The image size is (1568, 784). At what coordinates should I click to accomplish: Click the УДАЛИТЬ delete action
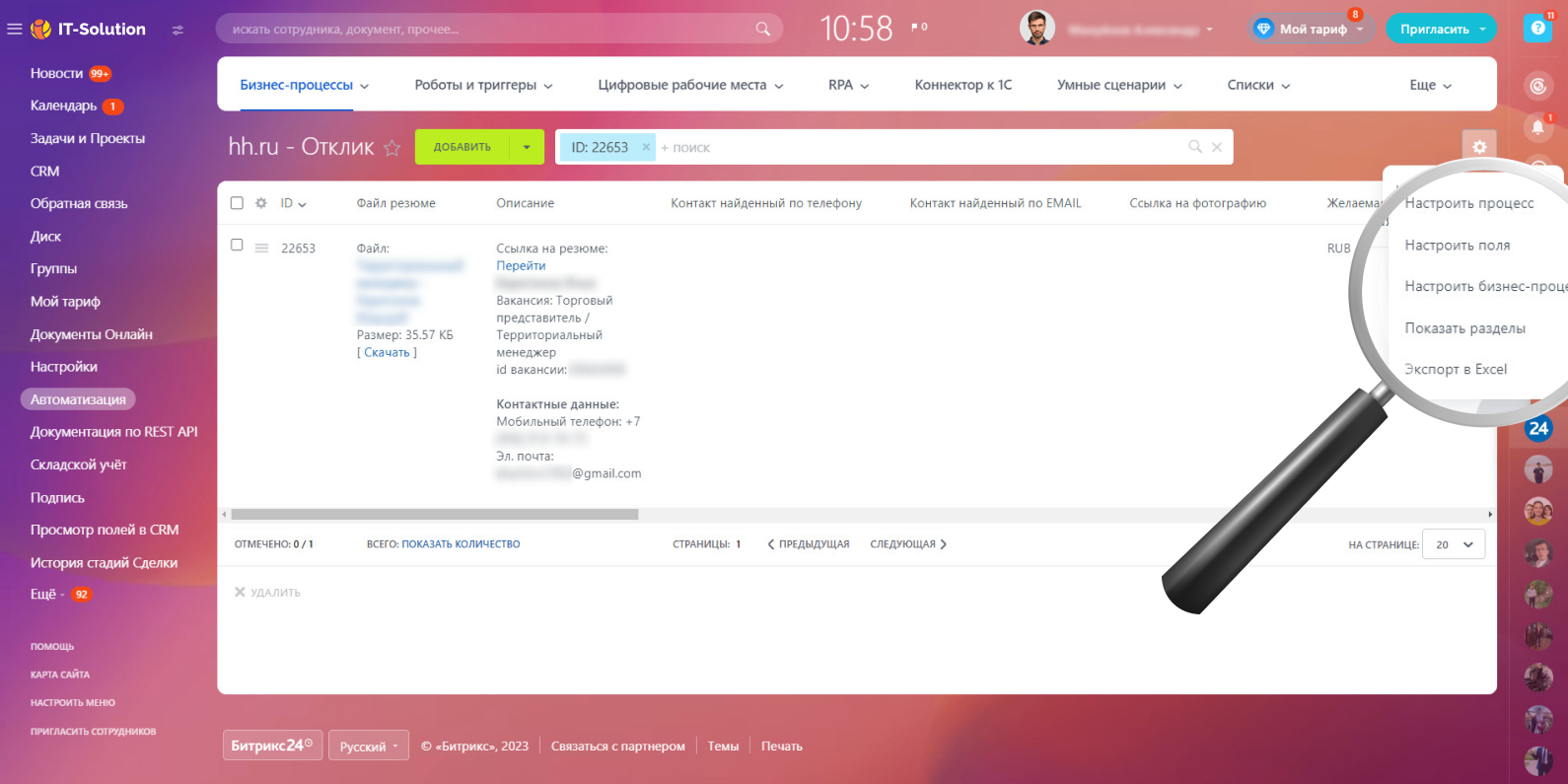[267, 593]
